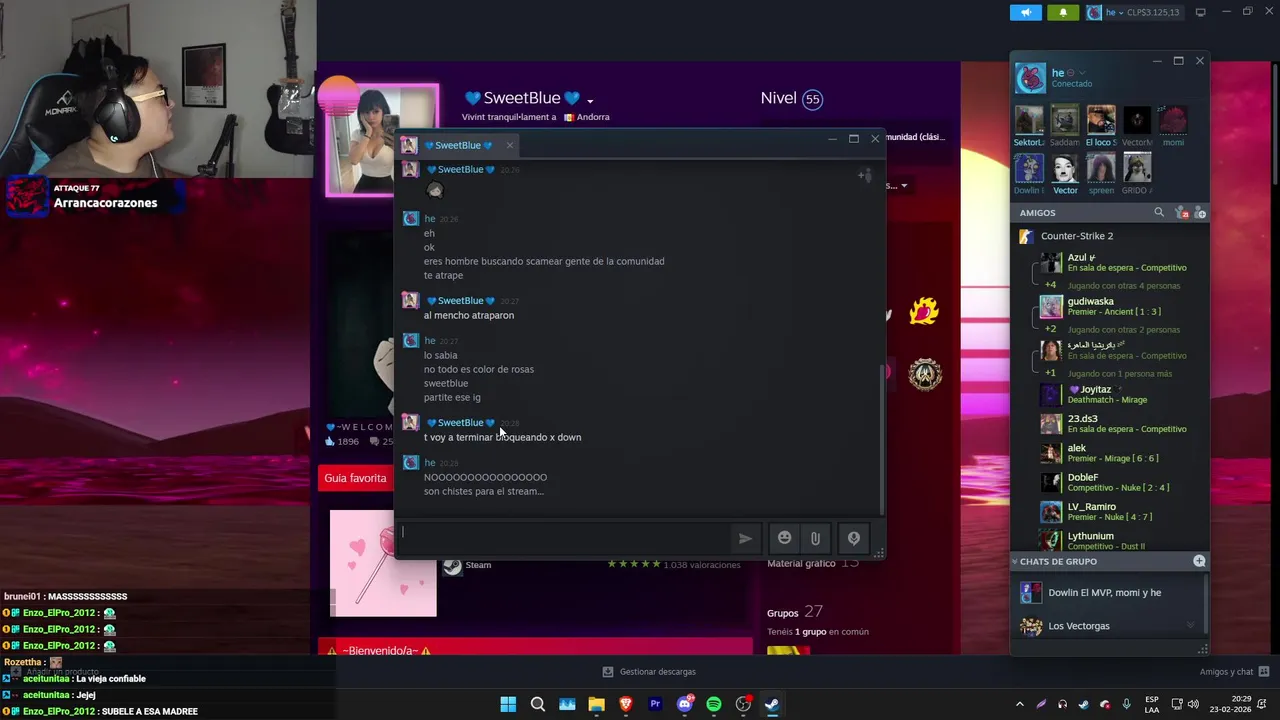
Task: Open volume control in system tray
Action: (x=1195, y=704)
